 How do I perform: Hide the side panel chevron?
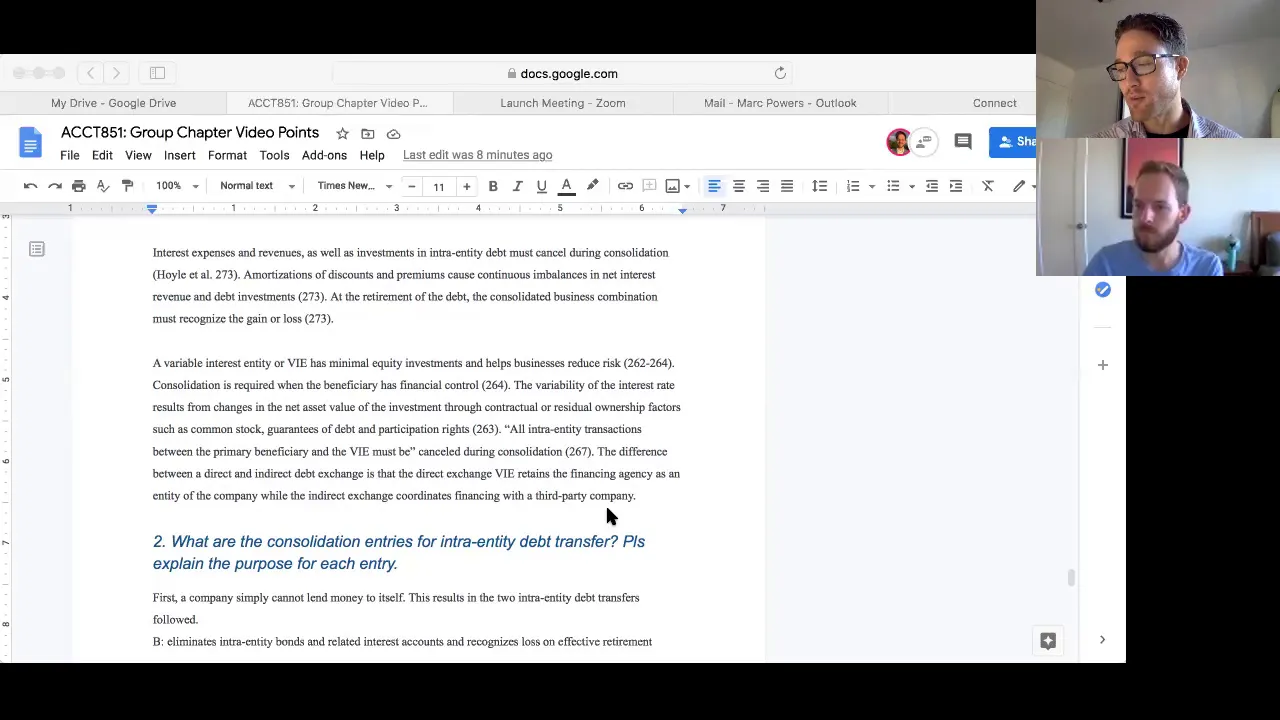pos(1102,640)
